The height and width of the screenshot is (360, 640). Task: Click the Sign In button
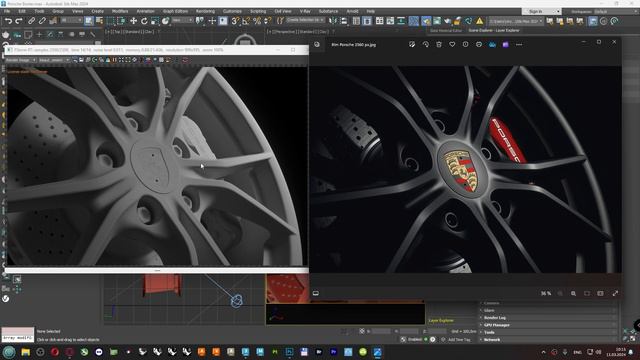pyautogui.click(x=536, y=11)
